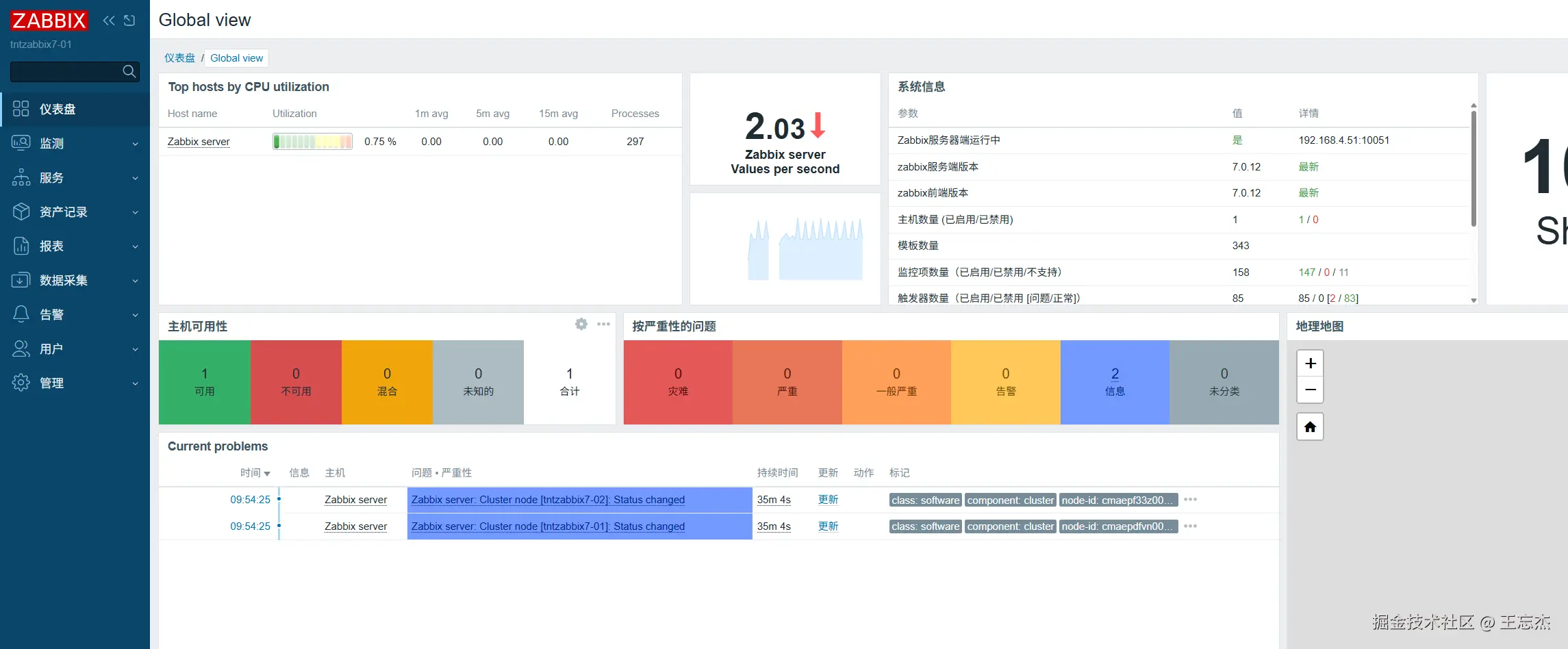
Task: Open Zabbix server host in CPU table
Action: (199, 142)
